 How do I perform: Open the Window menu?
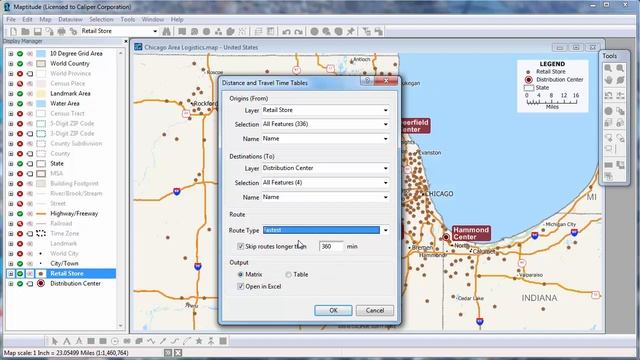point(153,20)
